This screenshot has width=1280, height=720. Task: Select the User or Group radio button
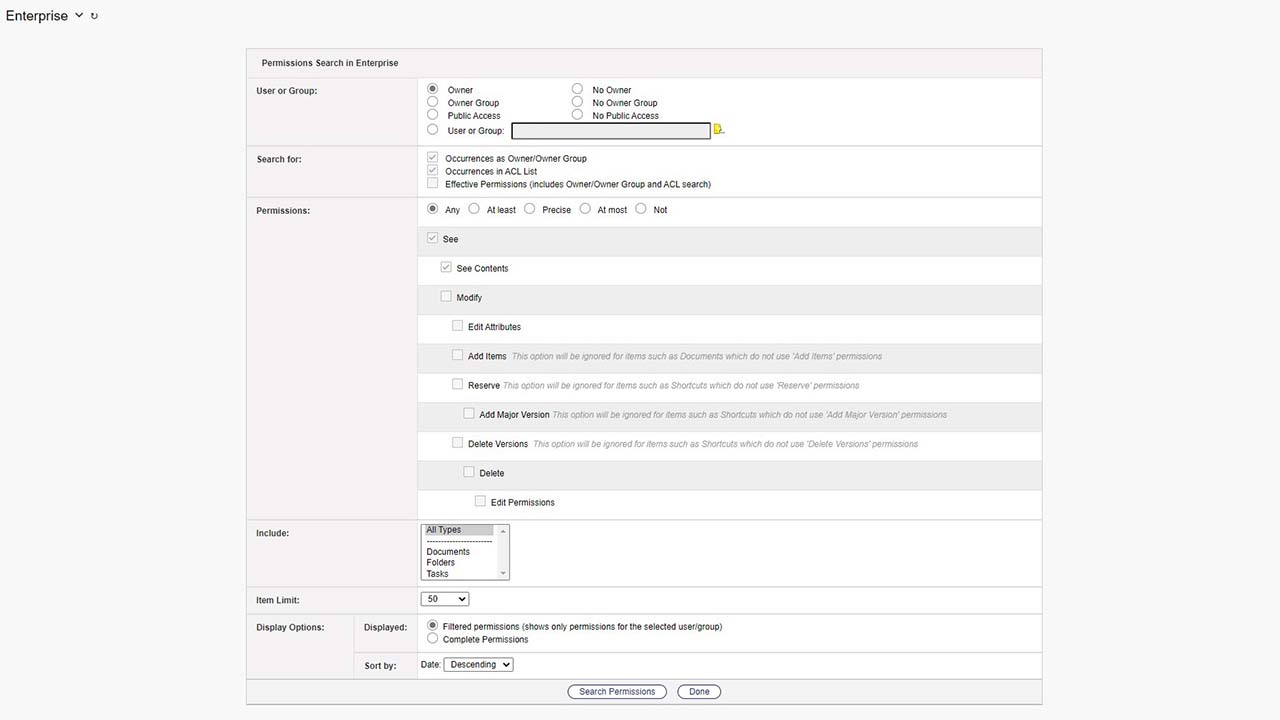point(433,130)
